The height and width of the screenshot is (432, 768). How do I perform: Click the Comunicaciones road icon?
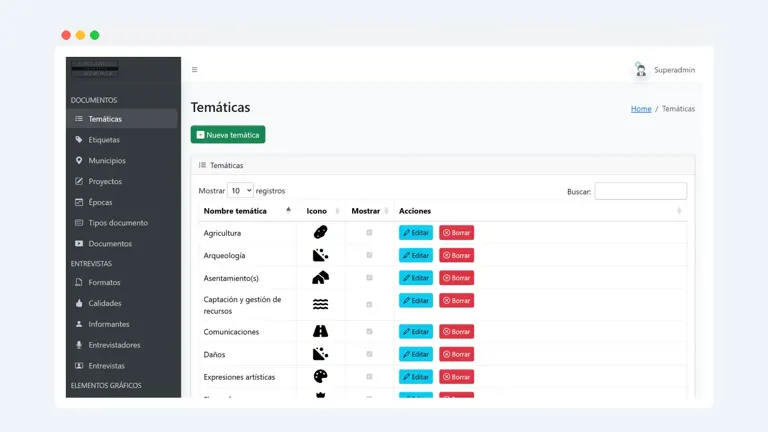pyautogui.click(x=320, y=331)
